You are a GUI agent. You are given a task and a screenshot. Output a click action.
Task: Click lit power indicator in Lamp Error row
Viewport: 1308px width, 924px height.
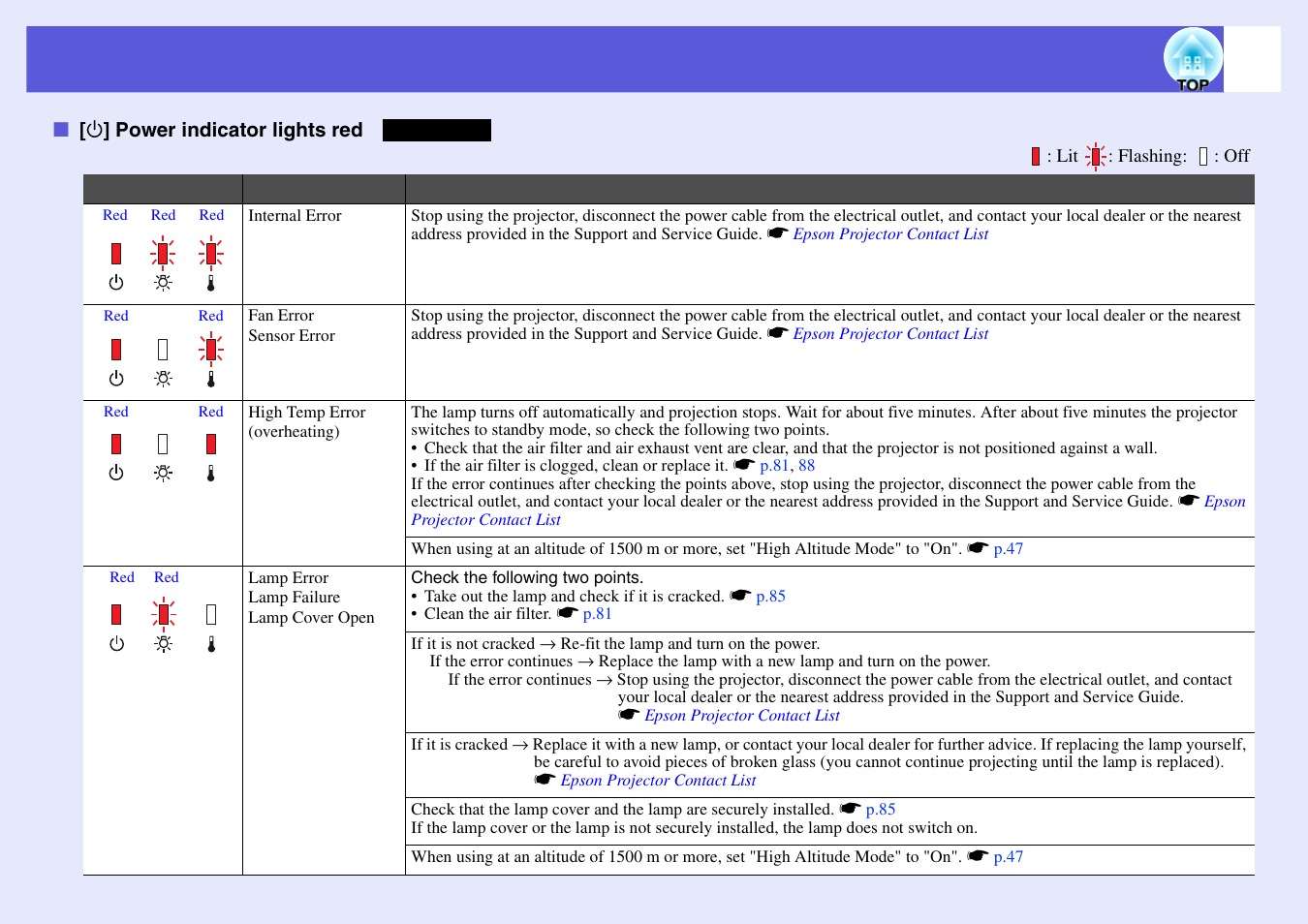tap(116, 614)
